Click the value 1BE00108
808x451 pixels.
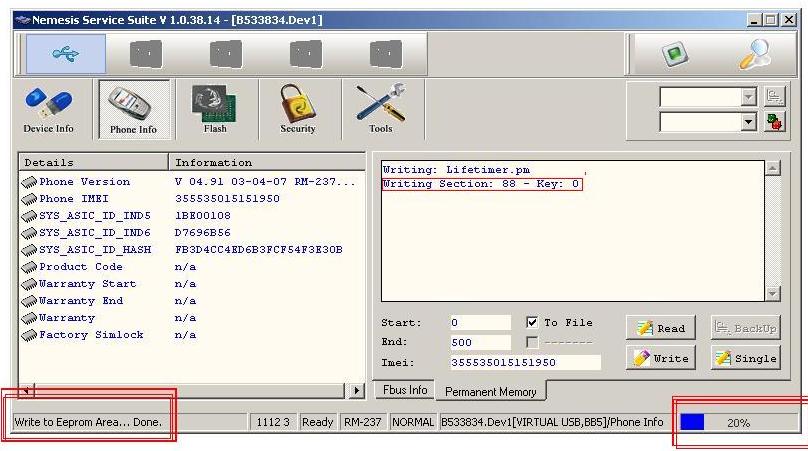point(203,216)
